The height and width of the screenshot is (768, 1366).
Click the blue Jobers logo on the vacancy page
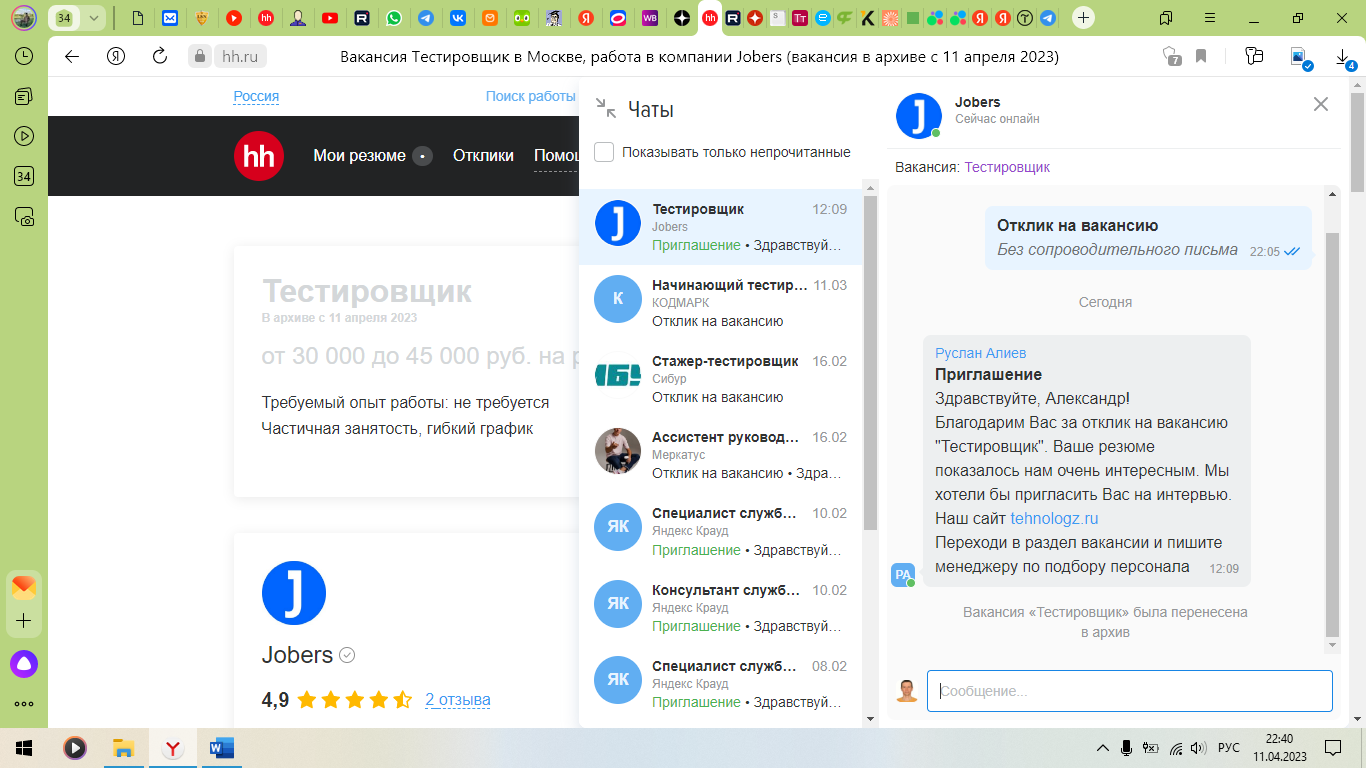point(294,593)
